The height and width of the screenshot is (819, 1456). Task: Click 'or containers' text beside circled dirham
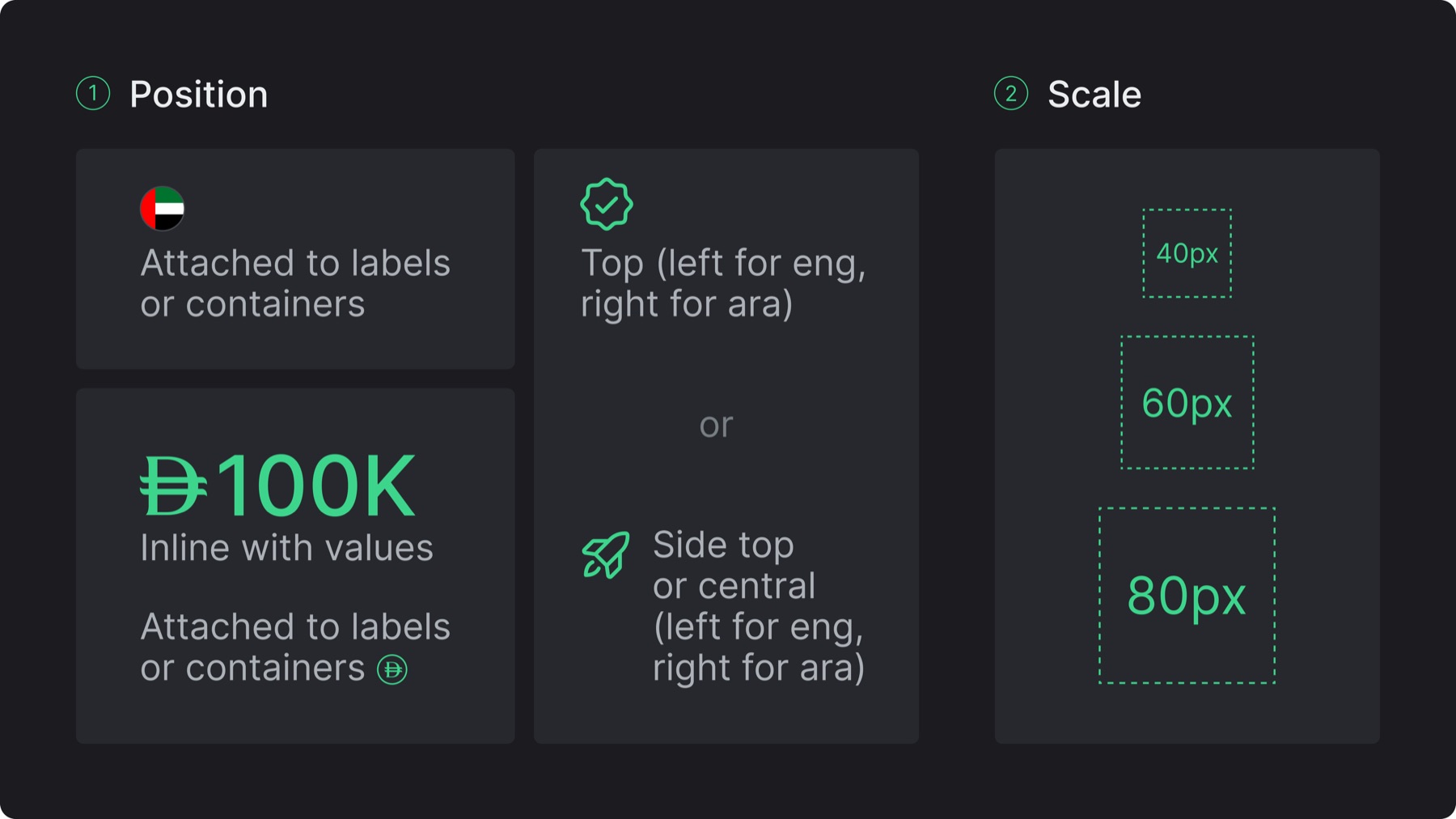(252, 668)
